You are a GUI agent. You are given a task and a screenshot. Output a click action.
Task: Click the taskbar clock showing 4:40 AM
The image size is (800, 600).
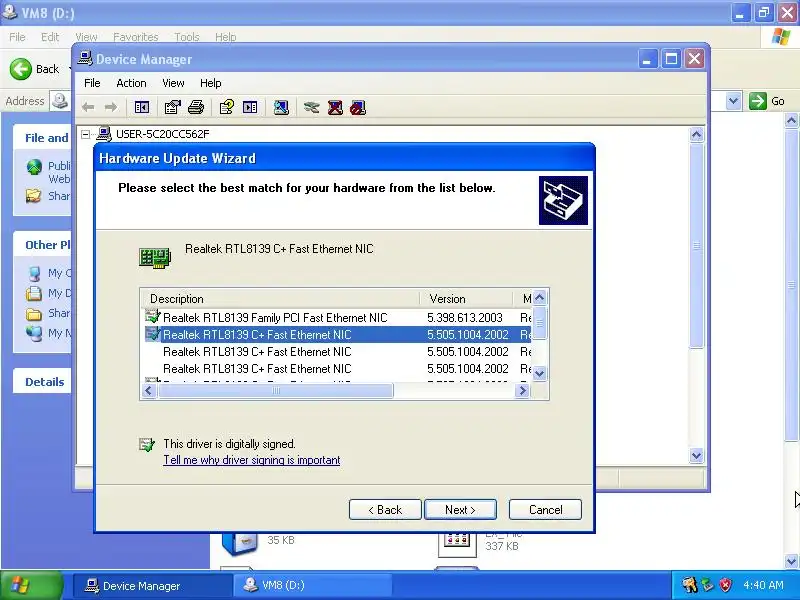pyautogui.click(x=763, y=585)
